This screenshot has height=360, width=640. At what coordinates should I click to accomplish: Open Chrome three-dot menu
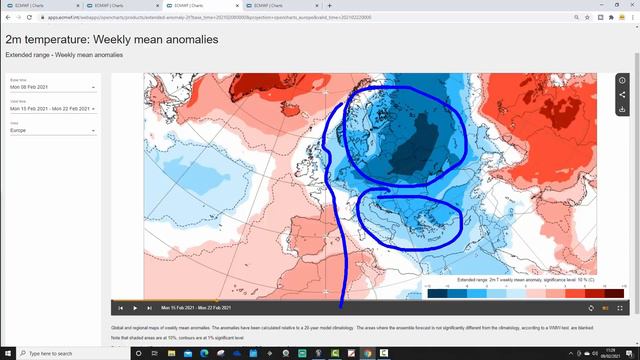(633, 17)
